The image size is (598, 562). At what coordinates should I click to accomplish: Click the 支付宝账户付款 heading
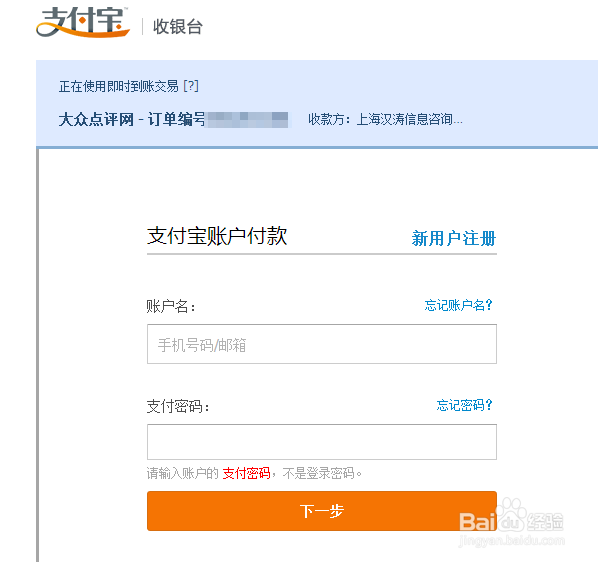pyautogui.click(x=217, y=236)
